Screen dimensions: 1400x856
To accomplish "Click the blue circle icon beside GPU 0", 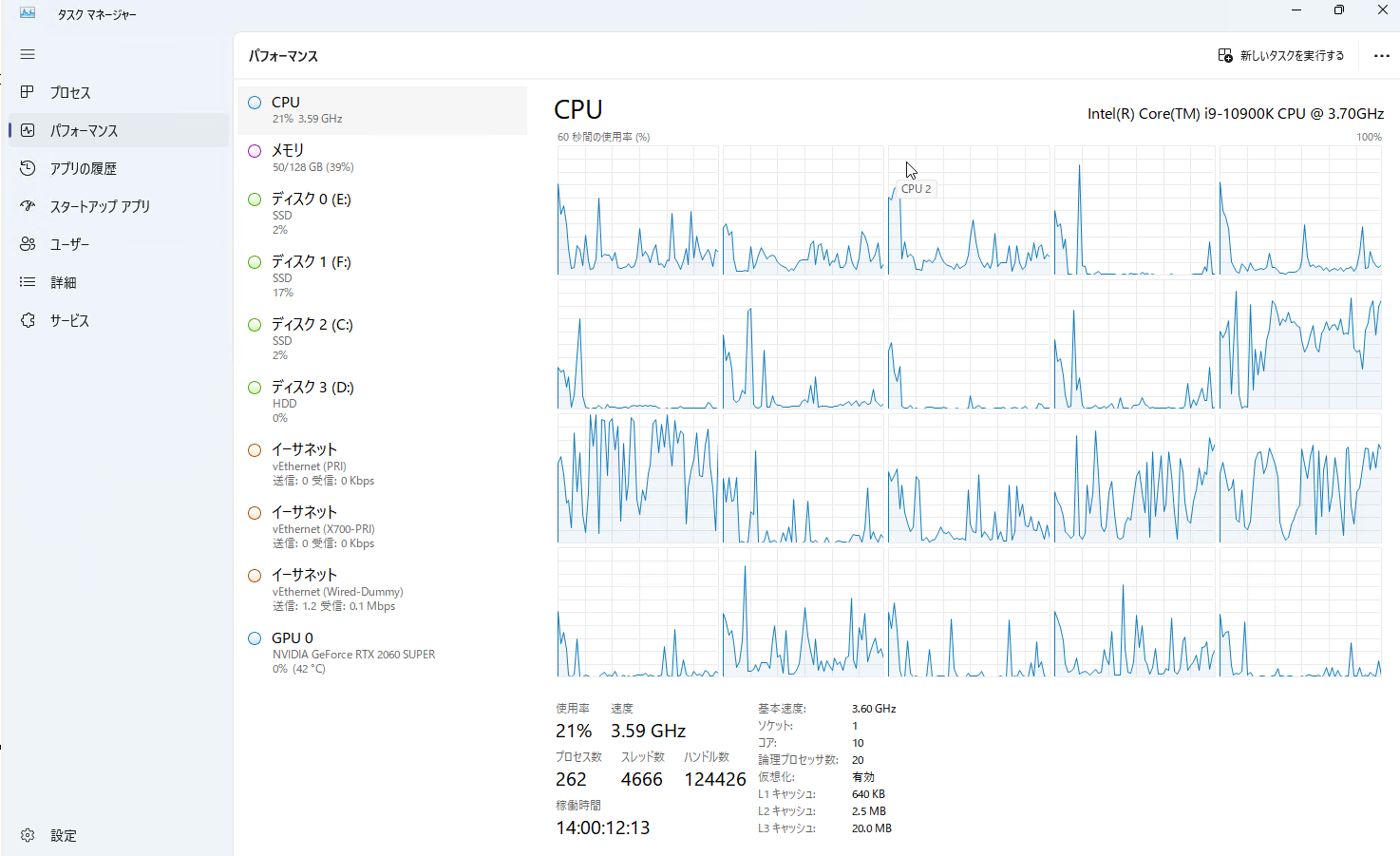I will (x=255, y=638).
